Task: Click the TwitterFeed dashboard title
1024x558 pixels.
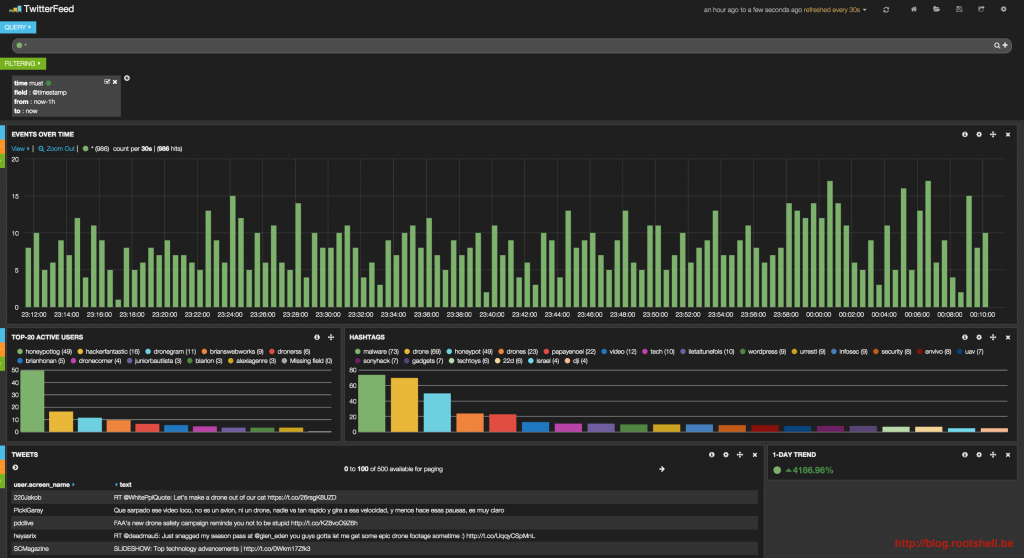Action: coord(48,9)
